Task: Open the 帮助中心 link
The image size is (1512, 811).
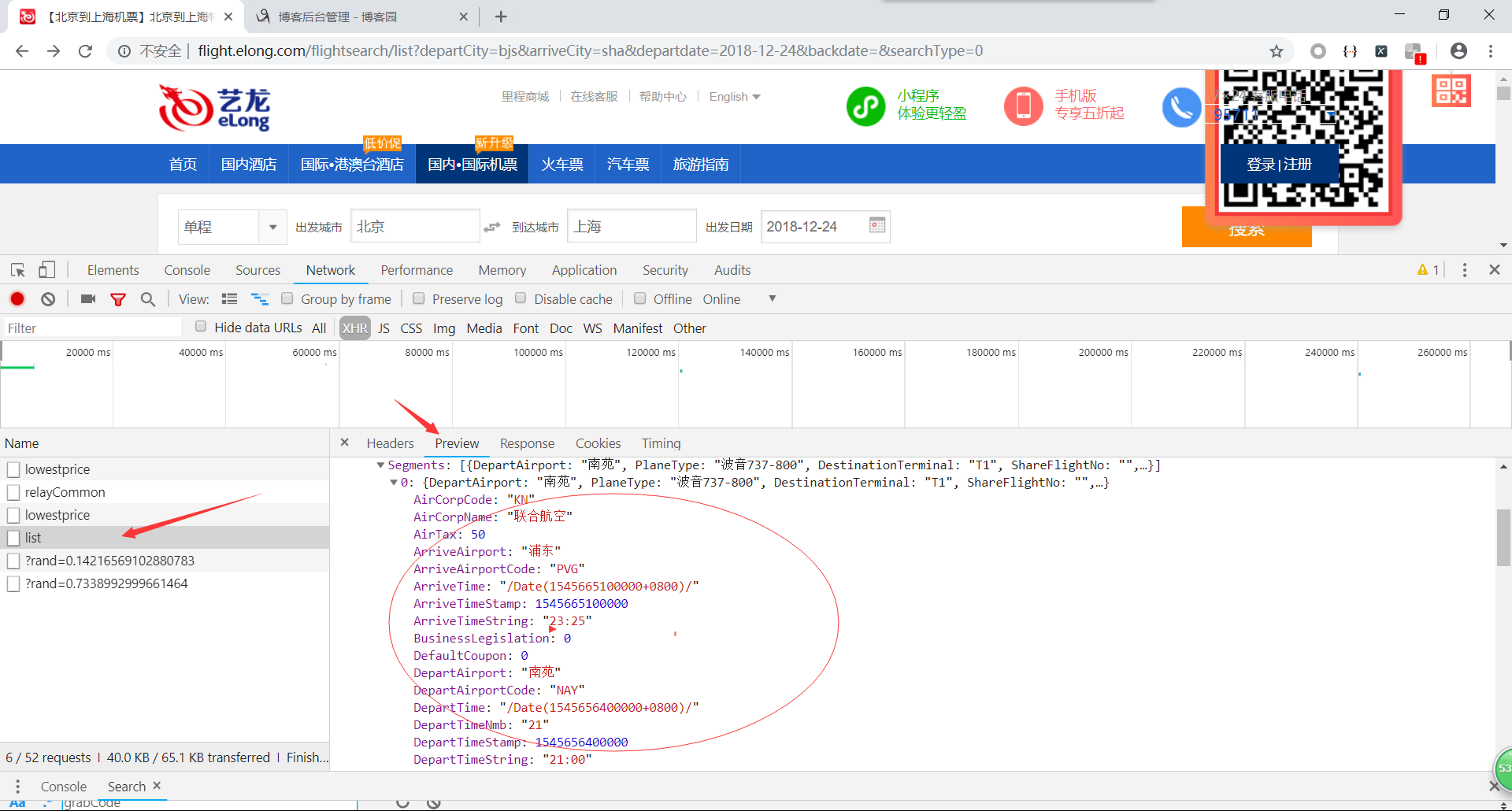Action: (x=663, y=97)
